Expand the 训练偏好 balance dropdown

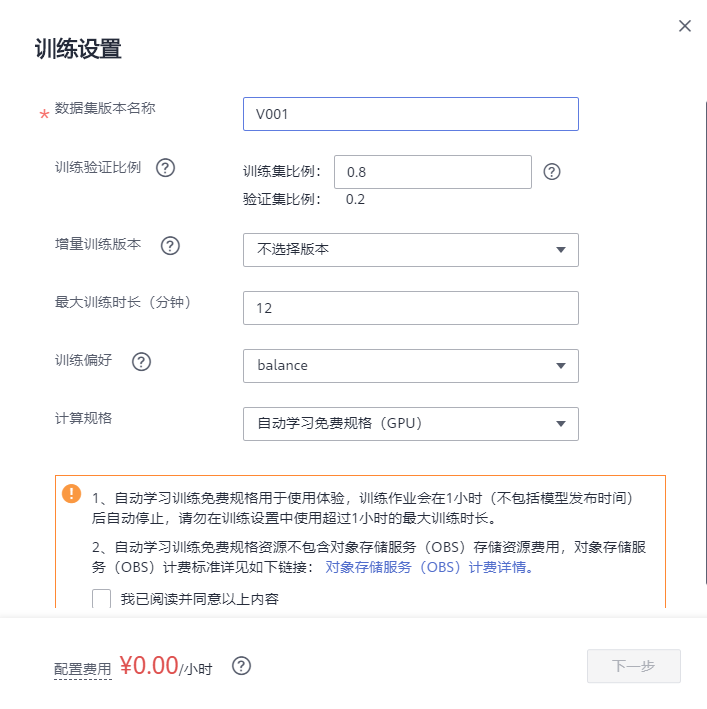[410, 366]
